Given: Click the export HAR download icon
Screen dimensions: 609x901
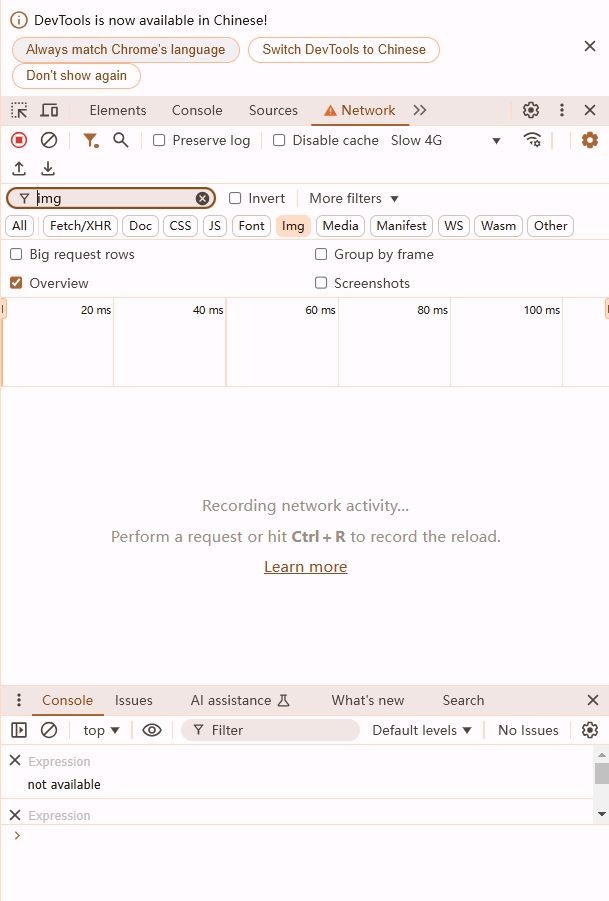Looking at the screenshot, I should (x=48, y=169).
